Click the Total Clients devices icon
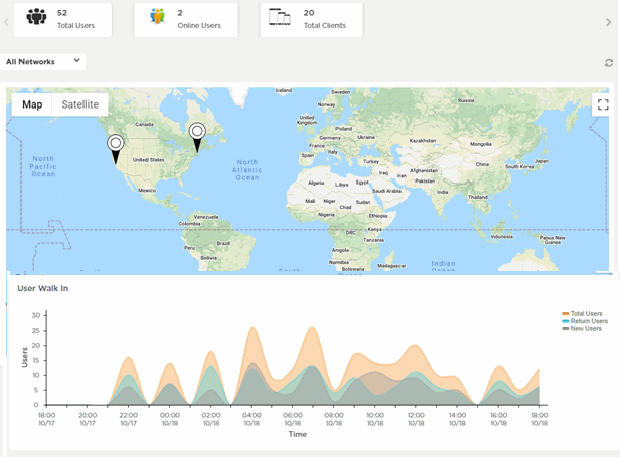This screenshot has height=457, width=620. [x=281, y=17]
